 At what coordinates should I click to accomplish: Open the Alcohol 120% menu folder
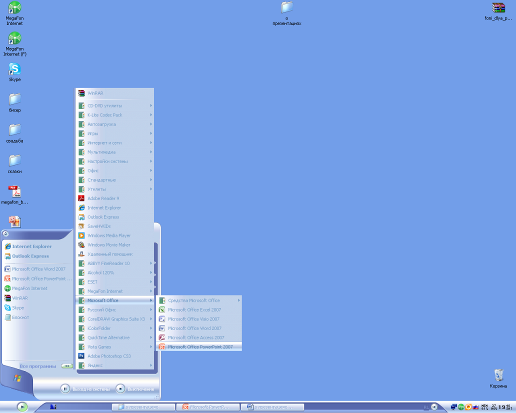(115, 273)
